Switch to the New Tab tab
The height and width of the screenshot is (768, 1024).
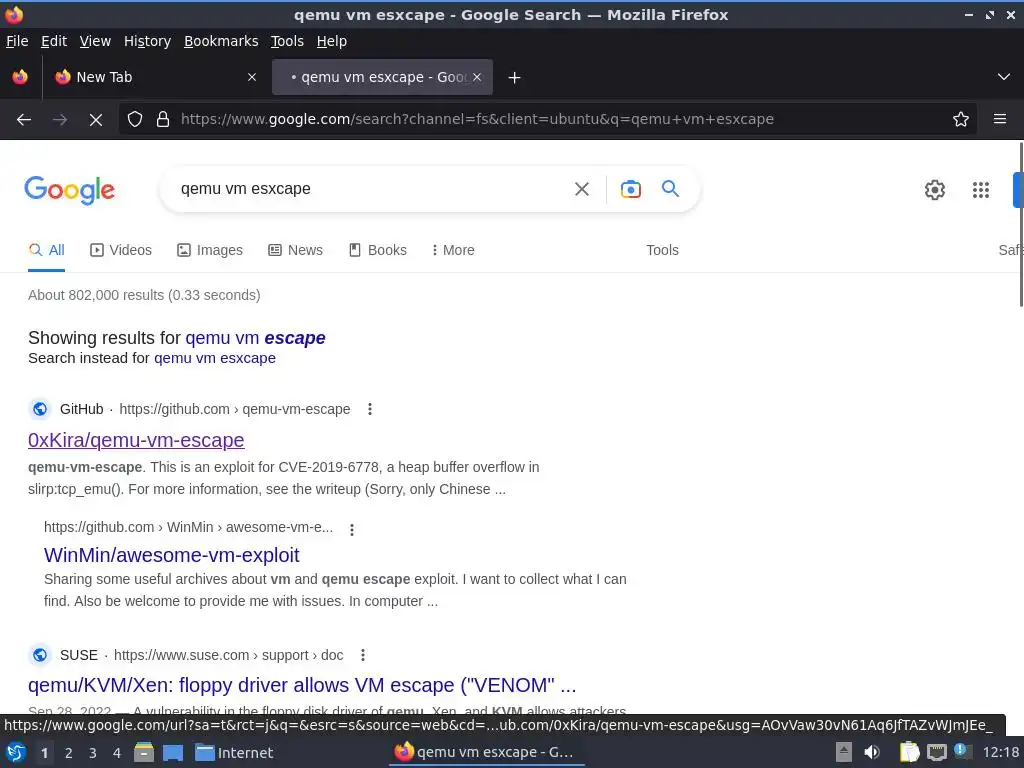pyautogui.click(x=155, y=77)
